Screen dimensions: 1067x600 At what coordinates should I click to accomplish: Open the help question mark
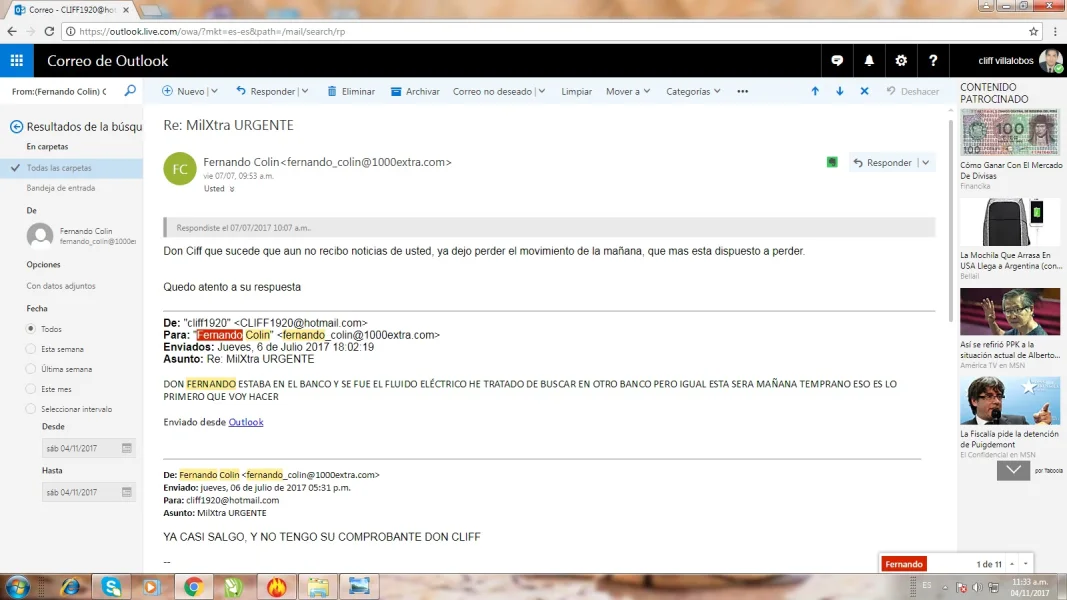point(933,61)
